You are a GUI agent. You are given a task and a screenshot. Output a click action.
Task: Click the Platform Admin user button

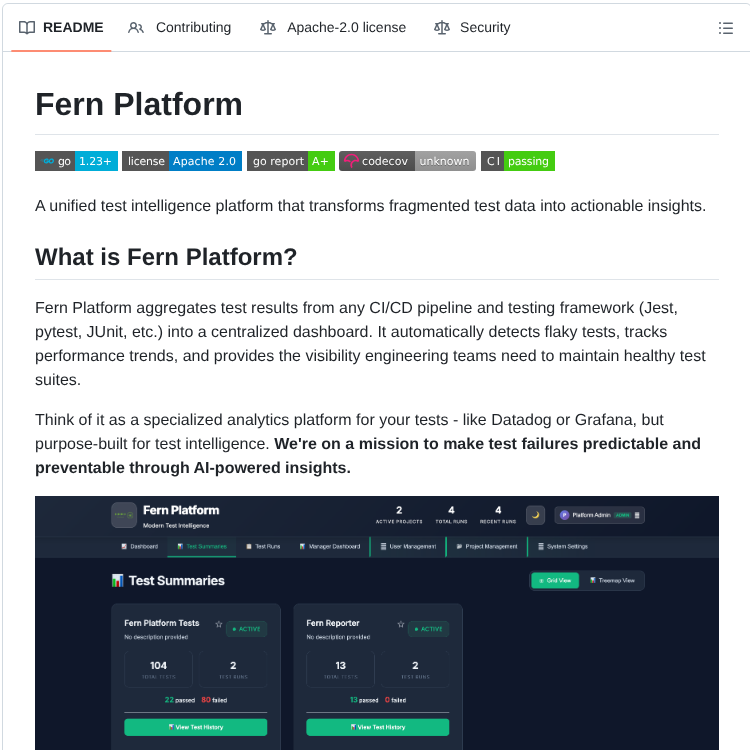(x=599, y=515)
